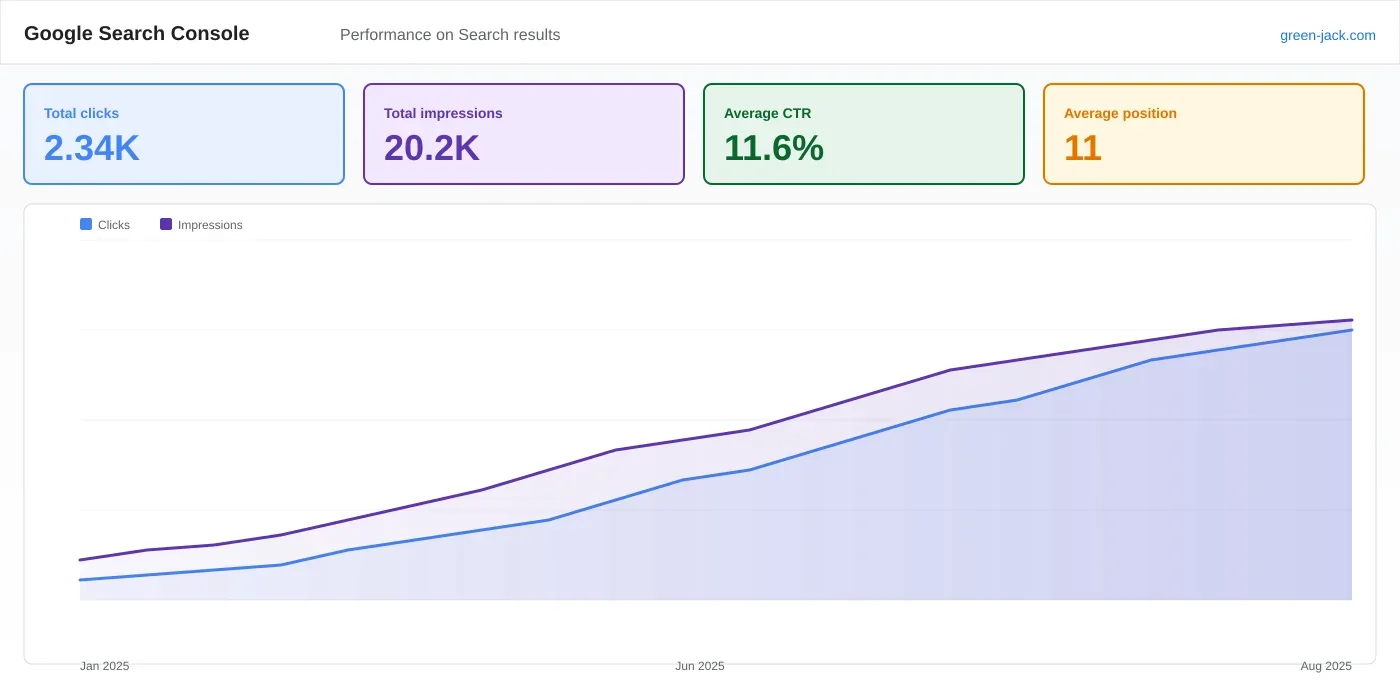Toggle the Total impressions metric card
Image resolution: width=1400 pixels, height=700 pixels.
(x=524, y=134)
